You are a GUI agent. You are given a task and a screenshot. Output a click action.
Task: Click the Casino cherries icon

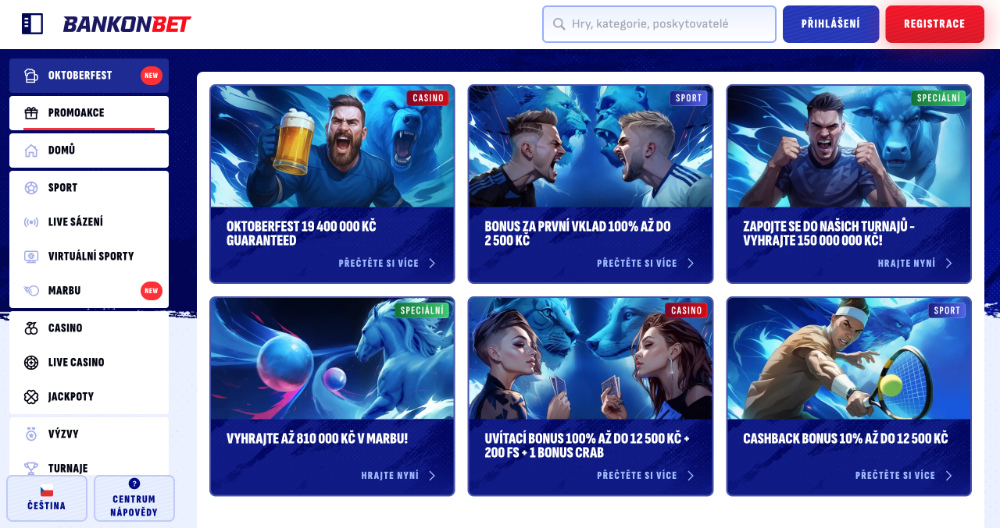click(x=31, y=328)
